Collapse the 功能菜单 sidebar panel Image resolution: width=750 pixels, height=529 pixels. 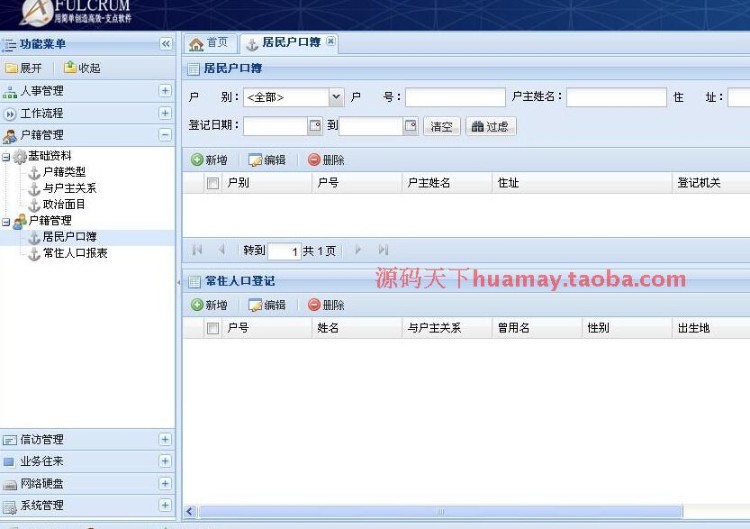(165, 44)
